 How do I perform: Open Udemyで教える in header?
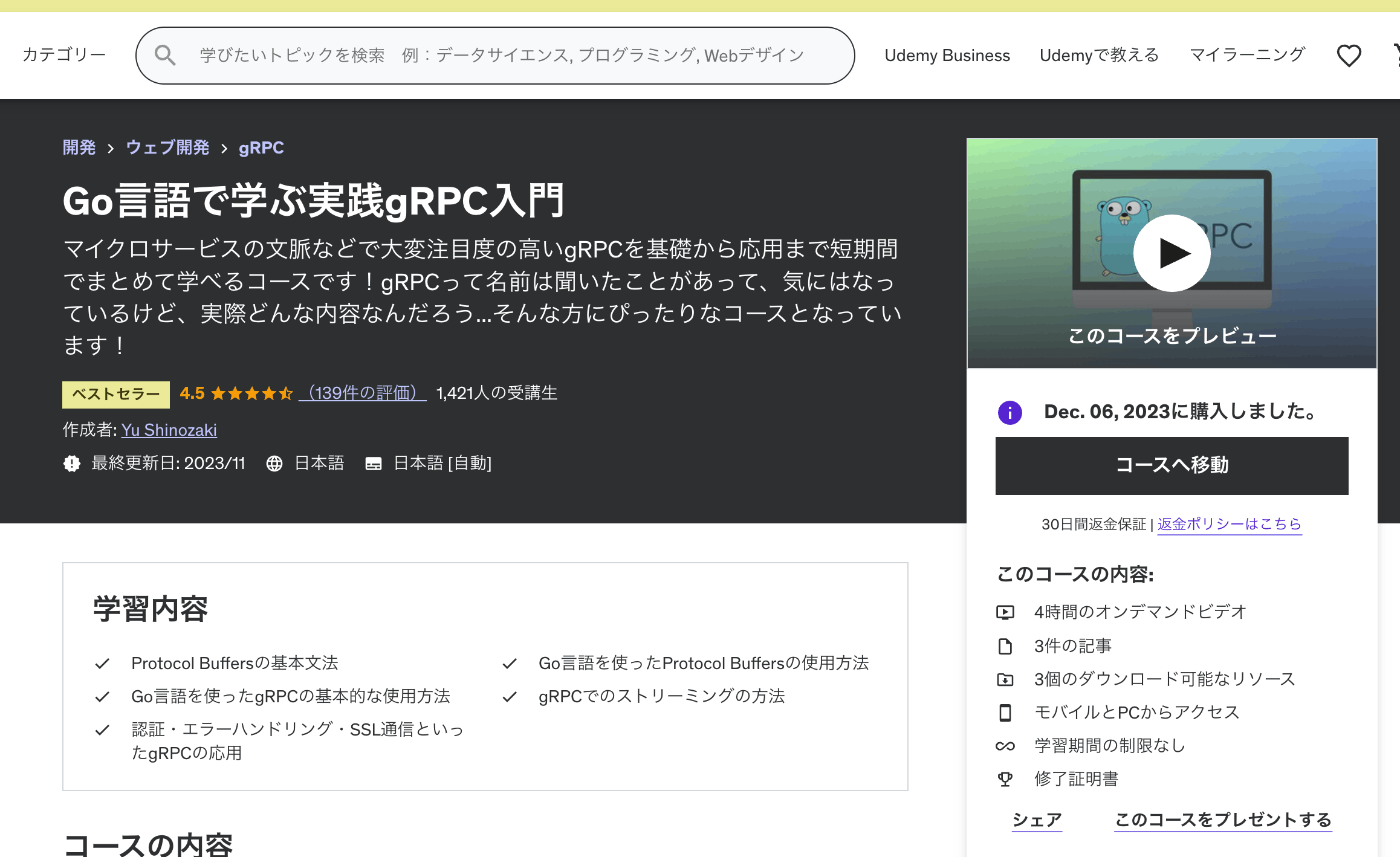coord(1099,55)
